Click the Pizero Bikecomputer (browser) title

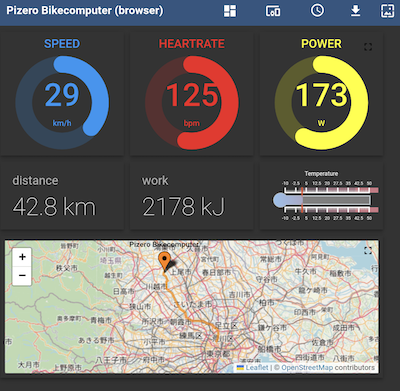tap(85, 10)
